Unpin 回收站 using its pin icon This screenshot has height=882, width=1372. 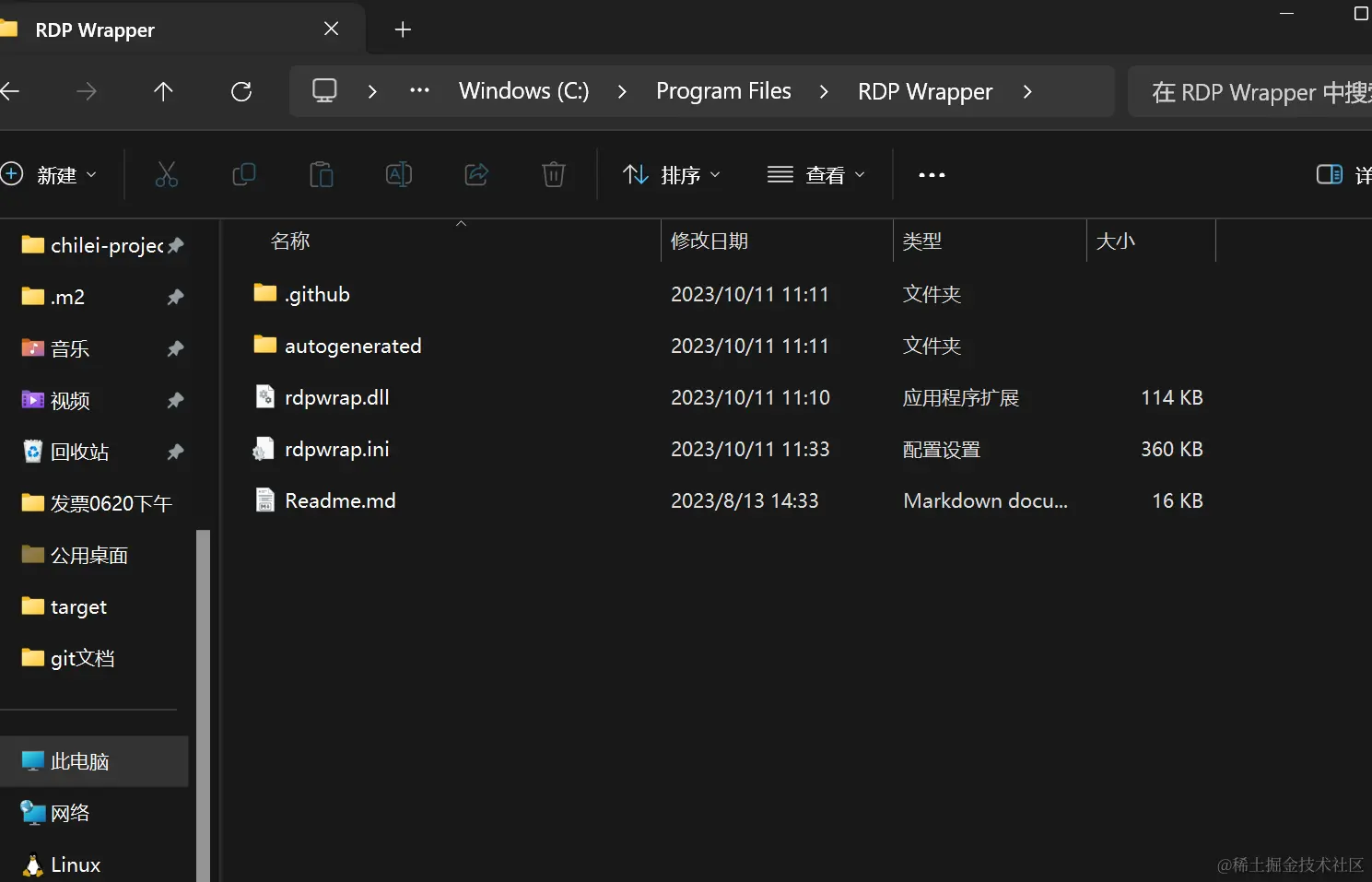click(x=175, y=452)
